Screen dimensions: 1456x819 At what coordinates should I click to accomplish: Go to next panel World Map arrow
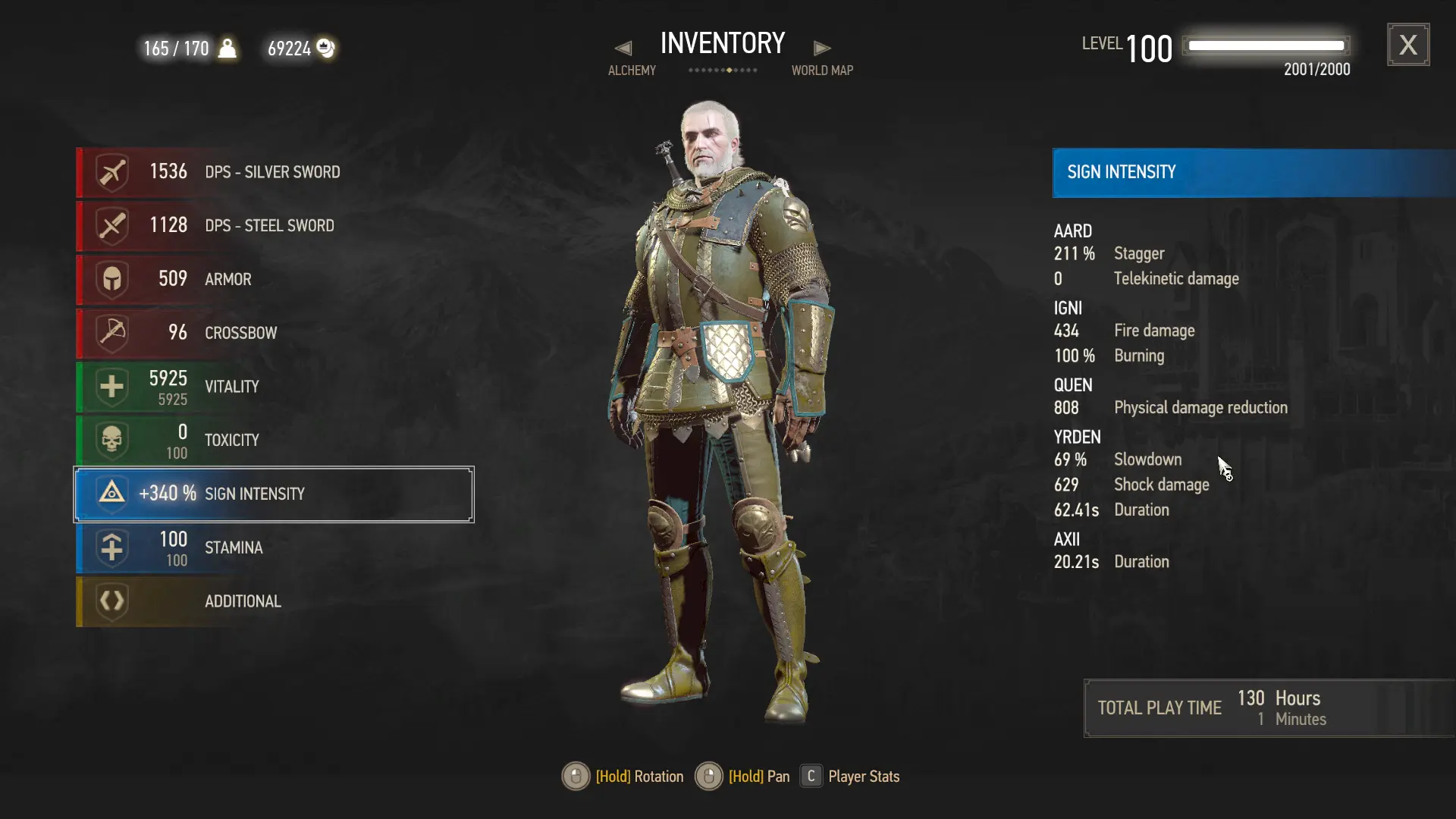[822, 49]
